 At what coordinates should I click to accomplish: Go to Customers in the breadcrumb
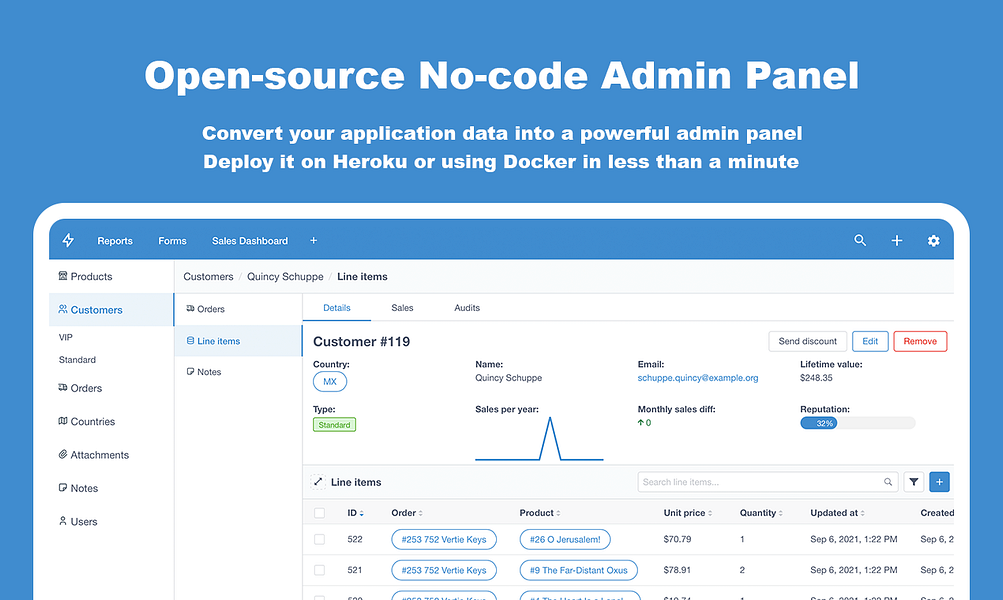click(209, 276)
